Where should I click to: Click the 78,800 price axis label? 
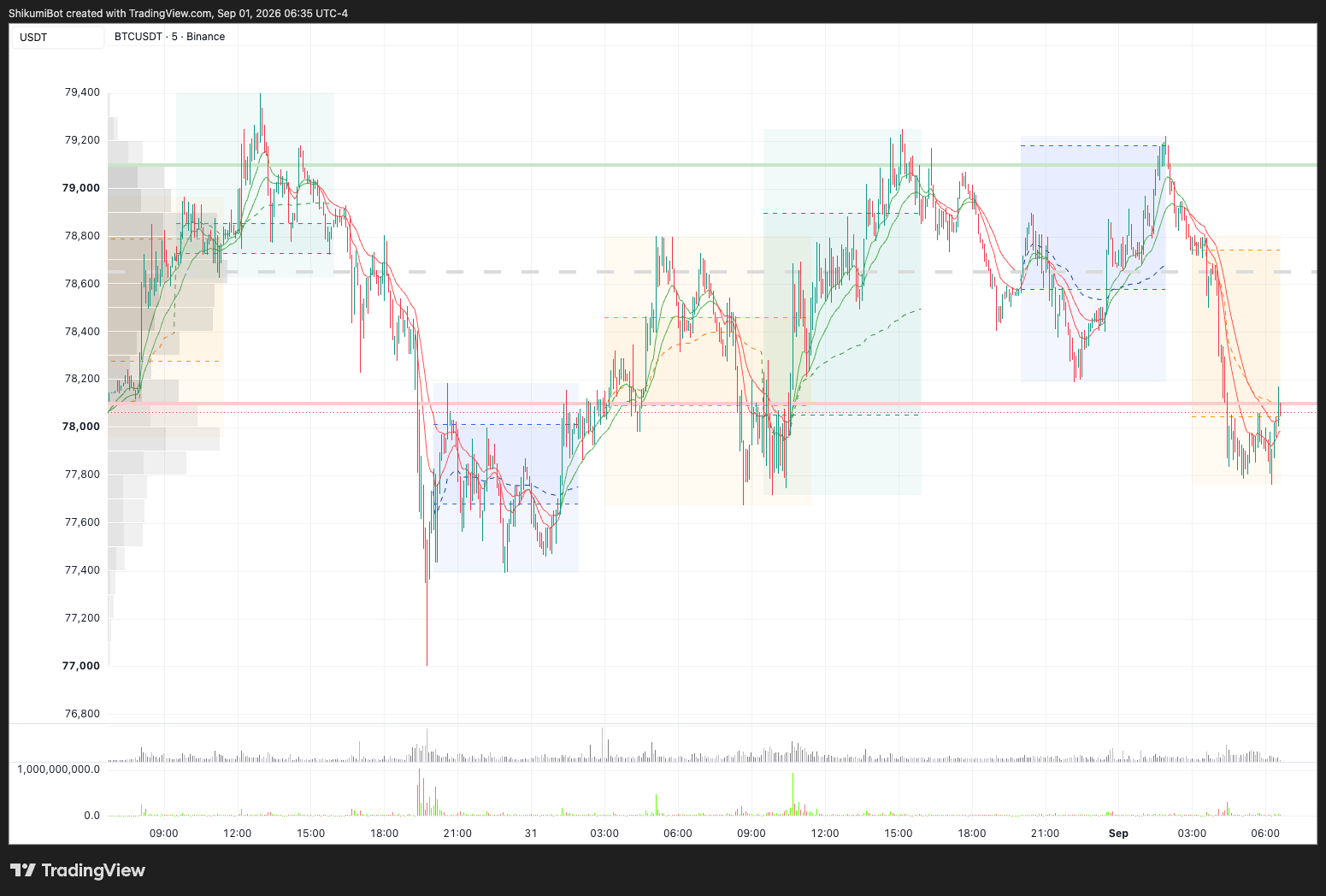[82, 236]
